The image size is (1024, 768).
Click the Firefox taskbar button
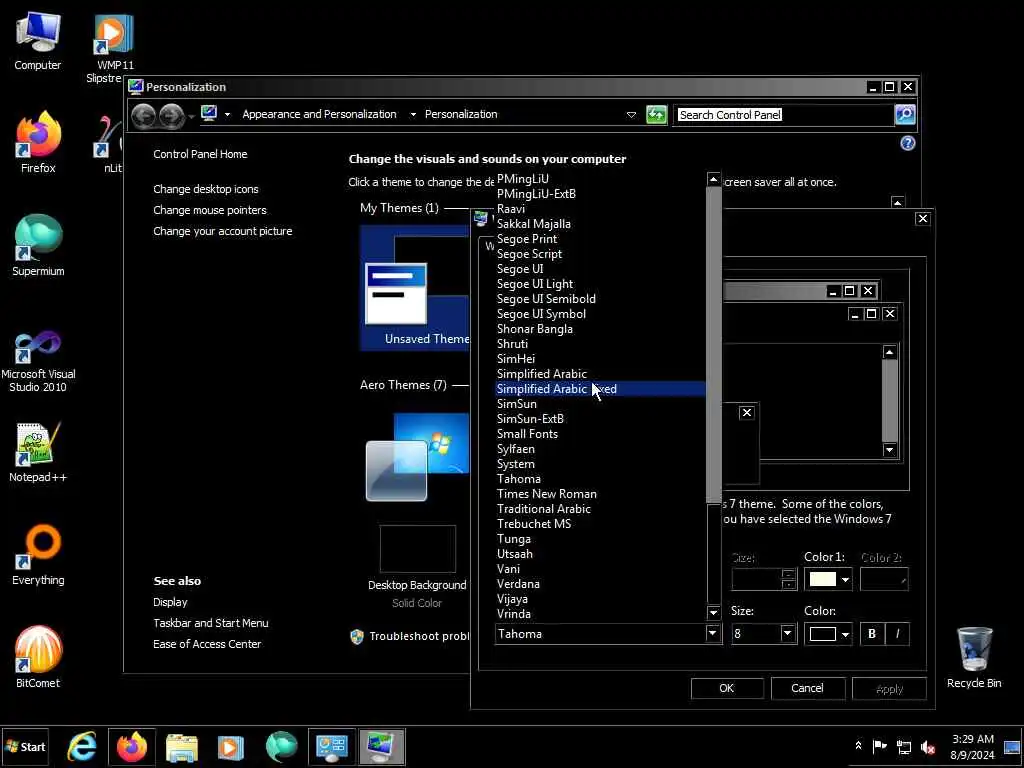(131, 746)
